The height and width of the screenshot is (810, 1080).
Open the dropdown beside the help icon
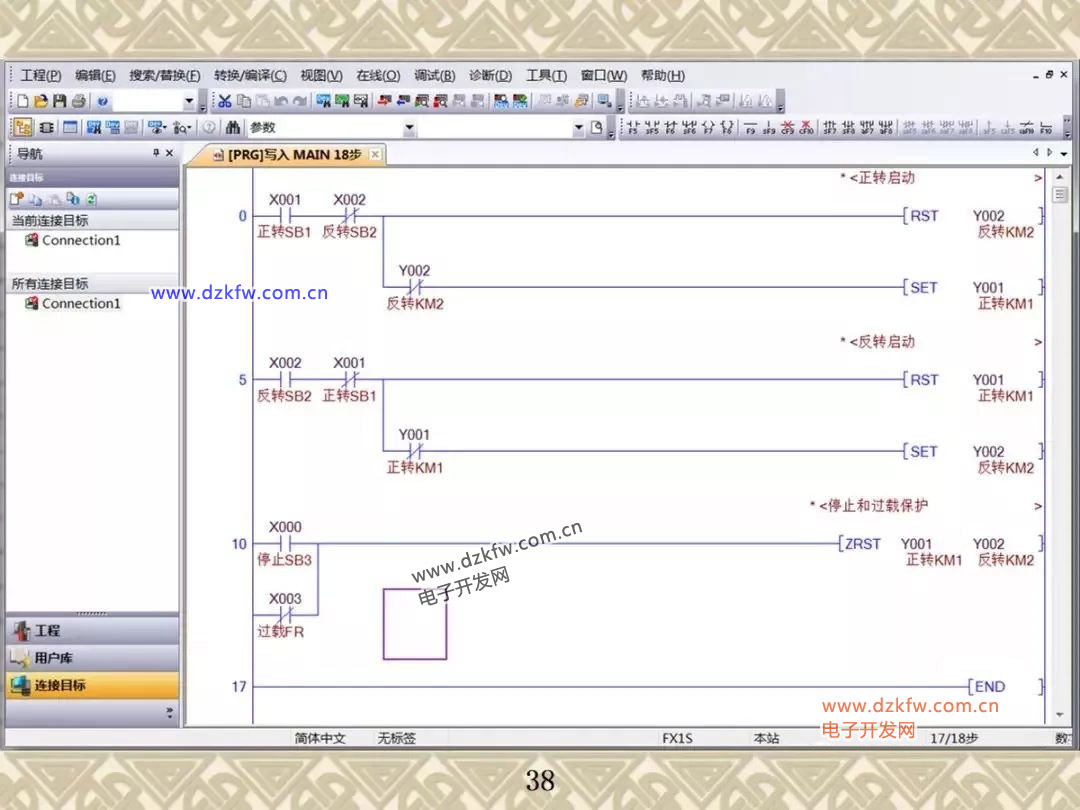[189, 101]
